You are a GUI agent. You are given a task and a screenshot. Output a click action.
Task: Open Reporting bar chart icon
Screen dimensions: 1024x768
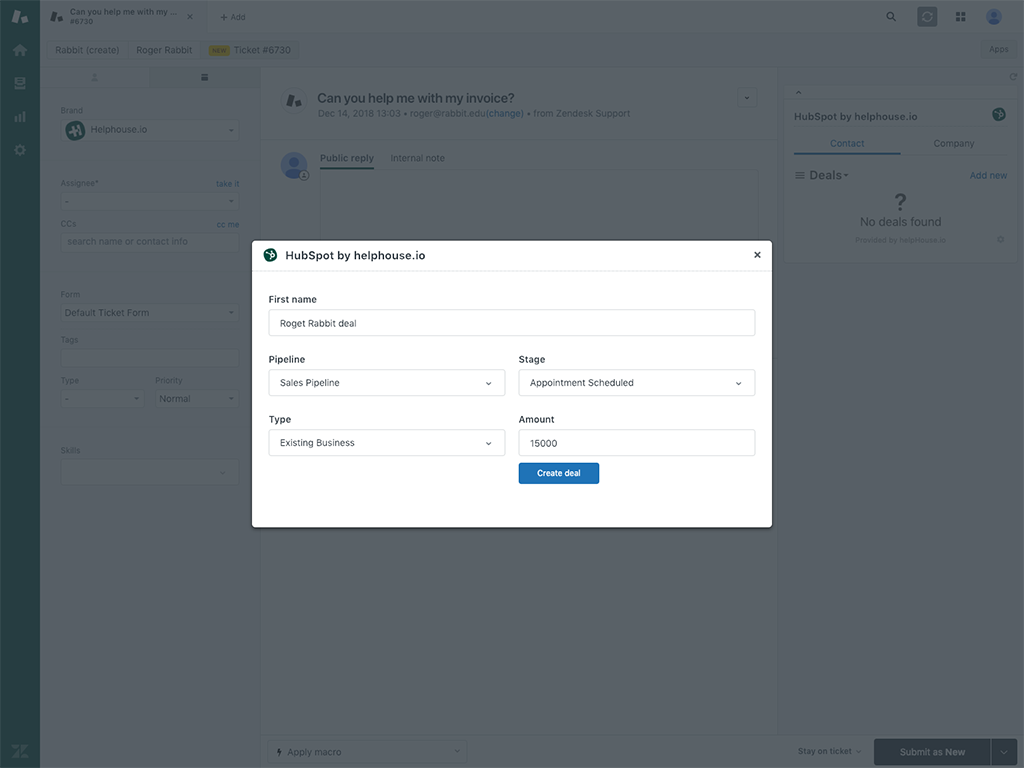(19, 117)
